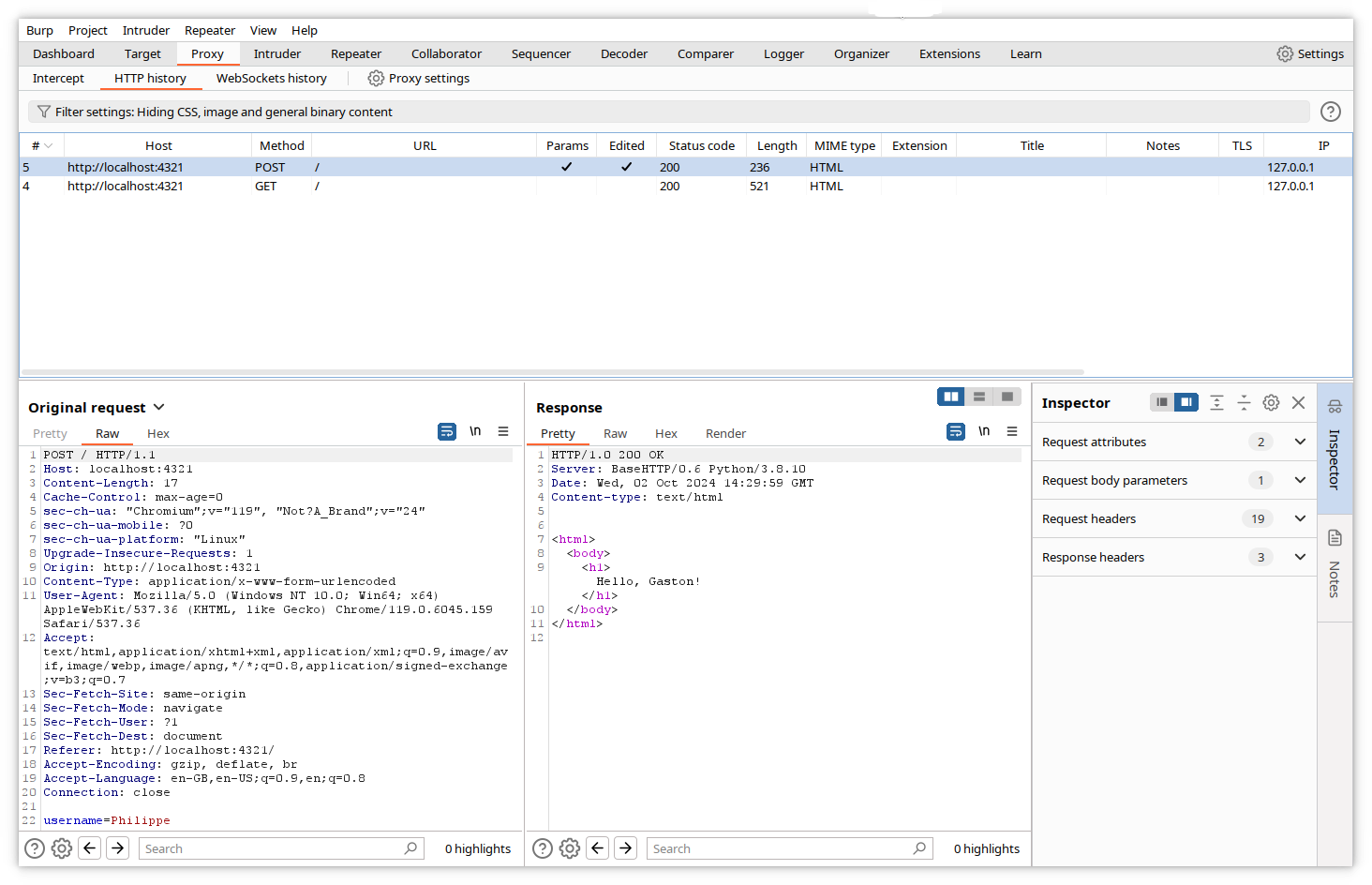Screen dimensions: 1372x885
Task: Open Inspector settings gear icon
Action: point(1271,402)
